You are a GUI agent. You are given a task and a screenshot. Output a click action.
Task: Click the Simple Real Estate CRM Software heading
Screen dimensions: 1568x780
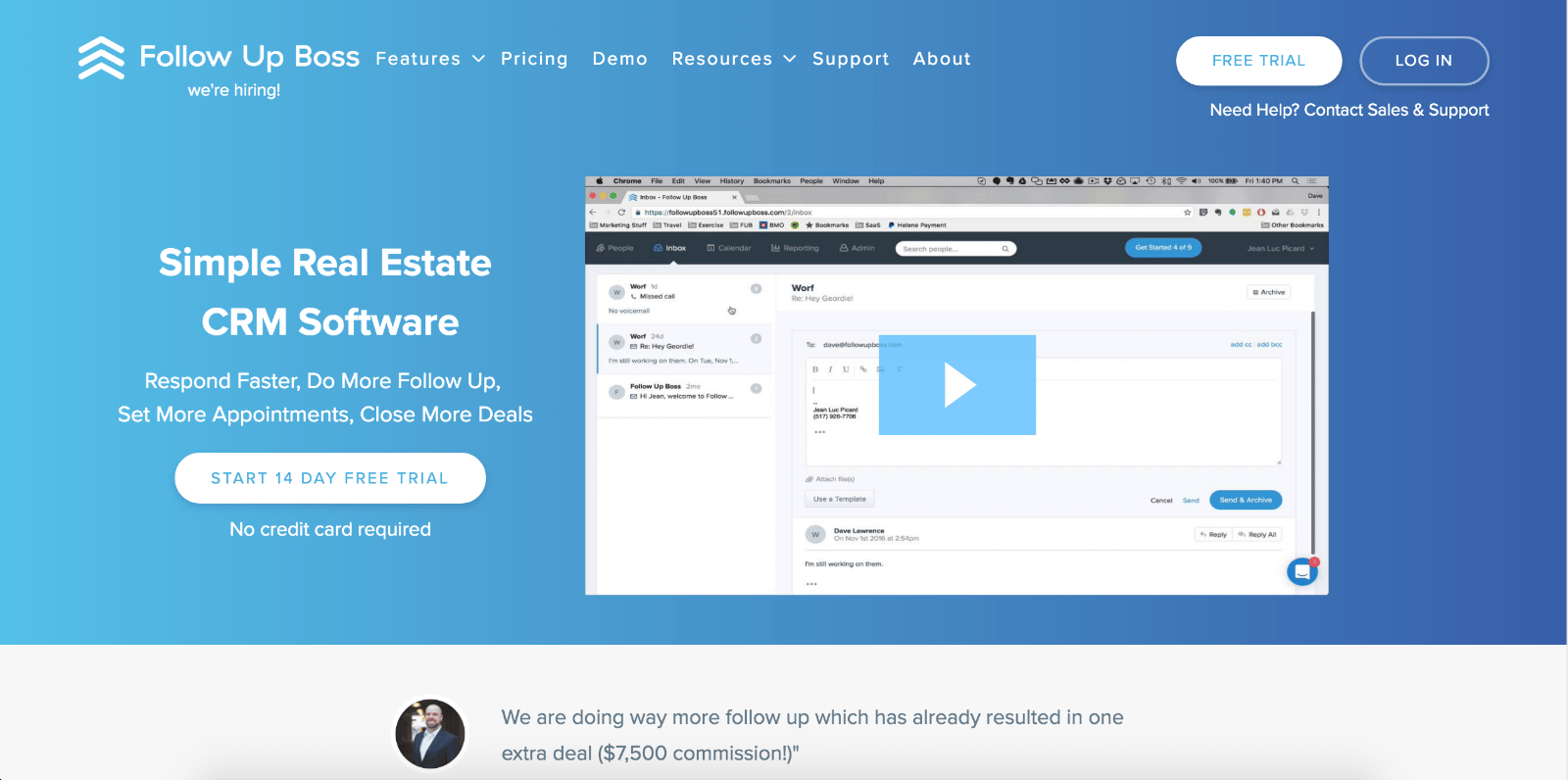tap(326, 292)
